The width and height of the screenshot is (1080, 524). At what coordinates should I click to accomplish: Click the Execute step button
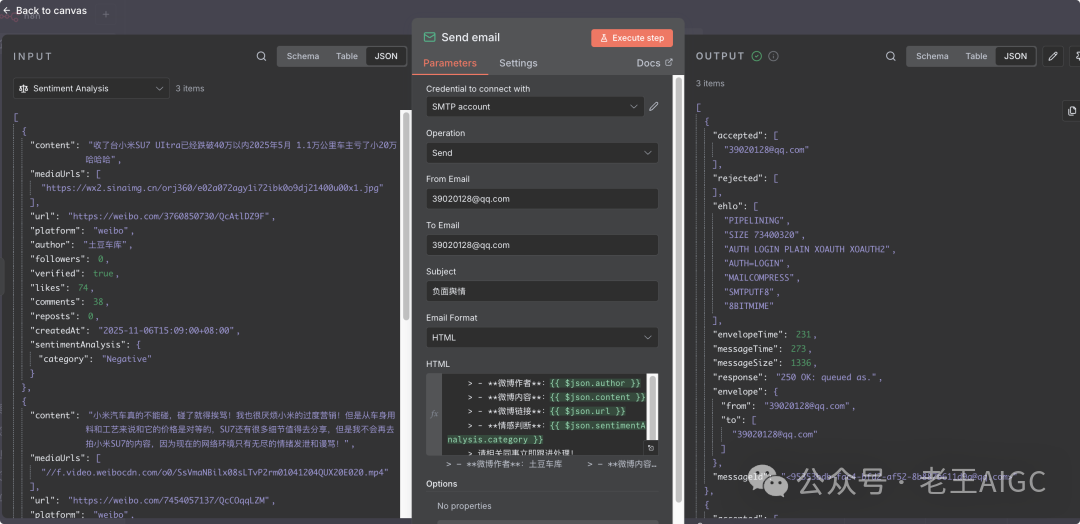pos(632,38)
